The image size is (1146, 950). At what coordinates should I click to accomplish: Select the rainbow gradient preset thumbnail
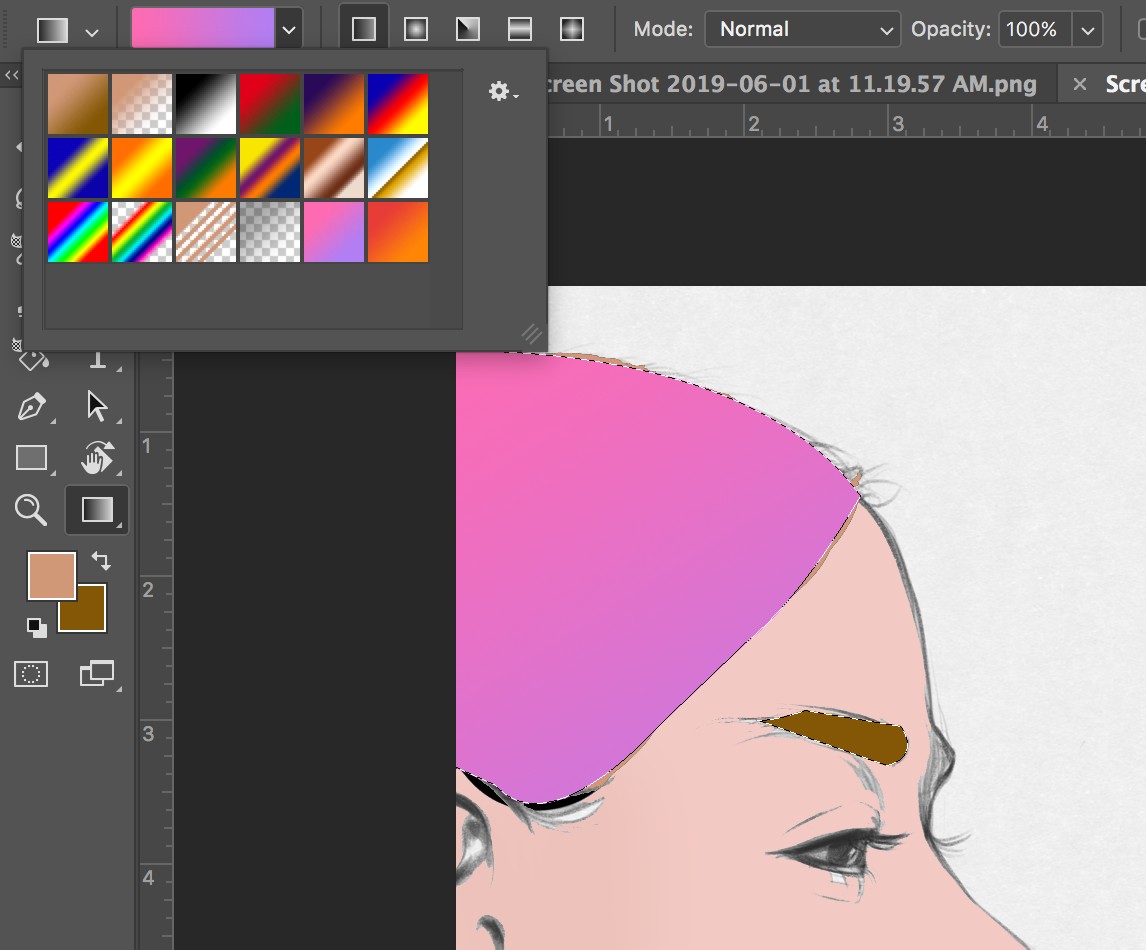78,232
